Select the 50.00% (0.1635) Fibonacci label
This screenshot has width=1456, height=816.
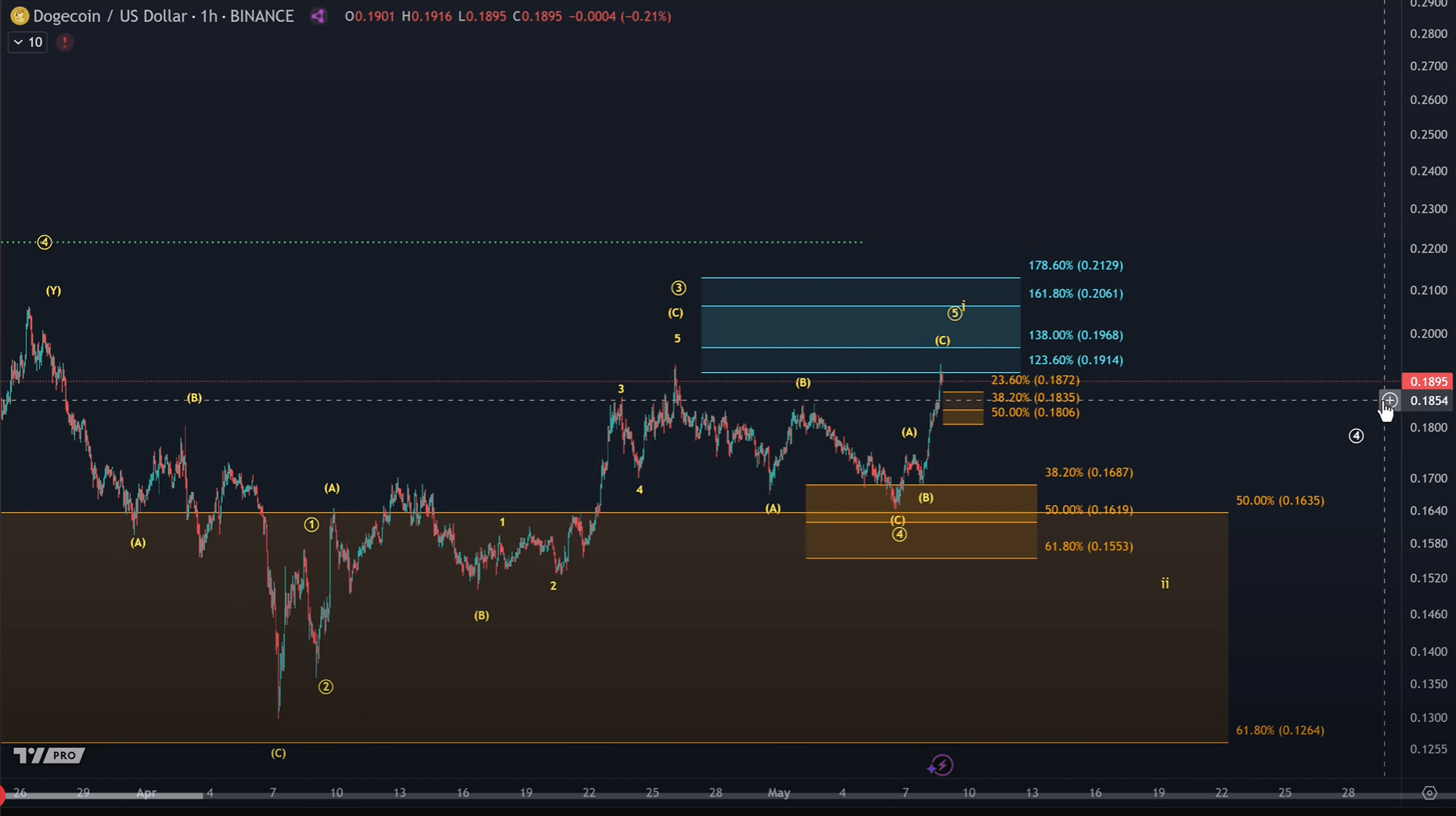pos(1280,500)
